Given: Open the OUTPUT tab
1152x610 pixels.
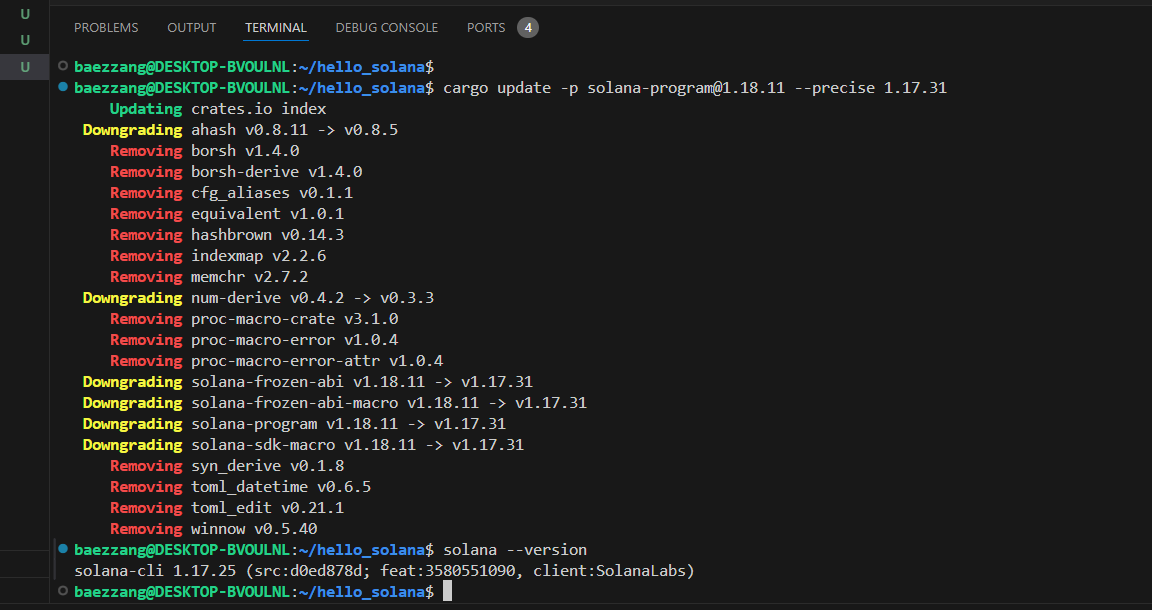Looking at the screenshot, I should (192, 28).
